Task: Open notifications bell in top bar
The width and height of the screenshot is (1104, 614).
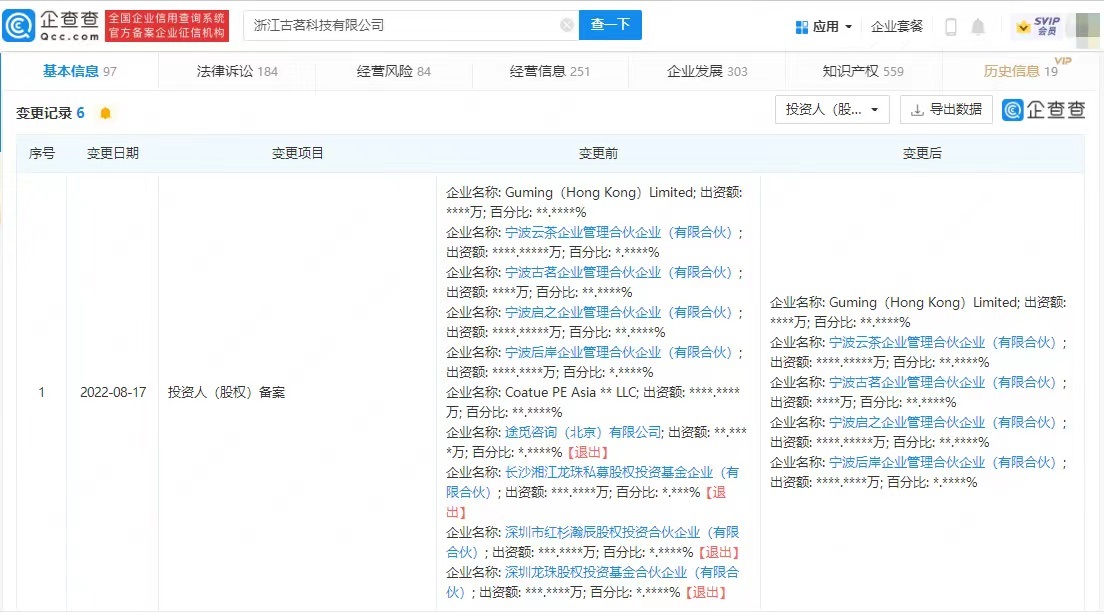Action: click(x=978, y=27)
